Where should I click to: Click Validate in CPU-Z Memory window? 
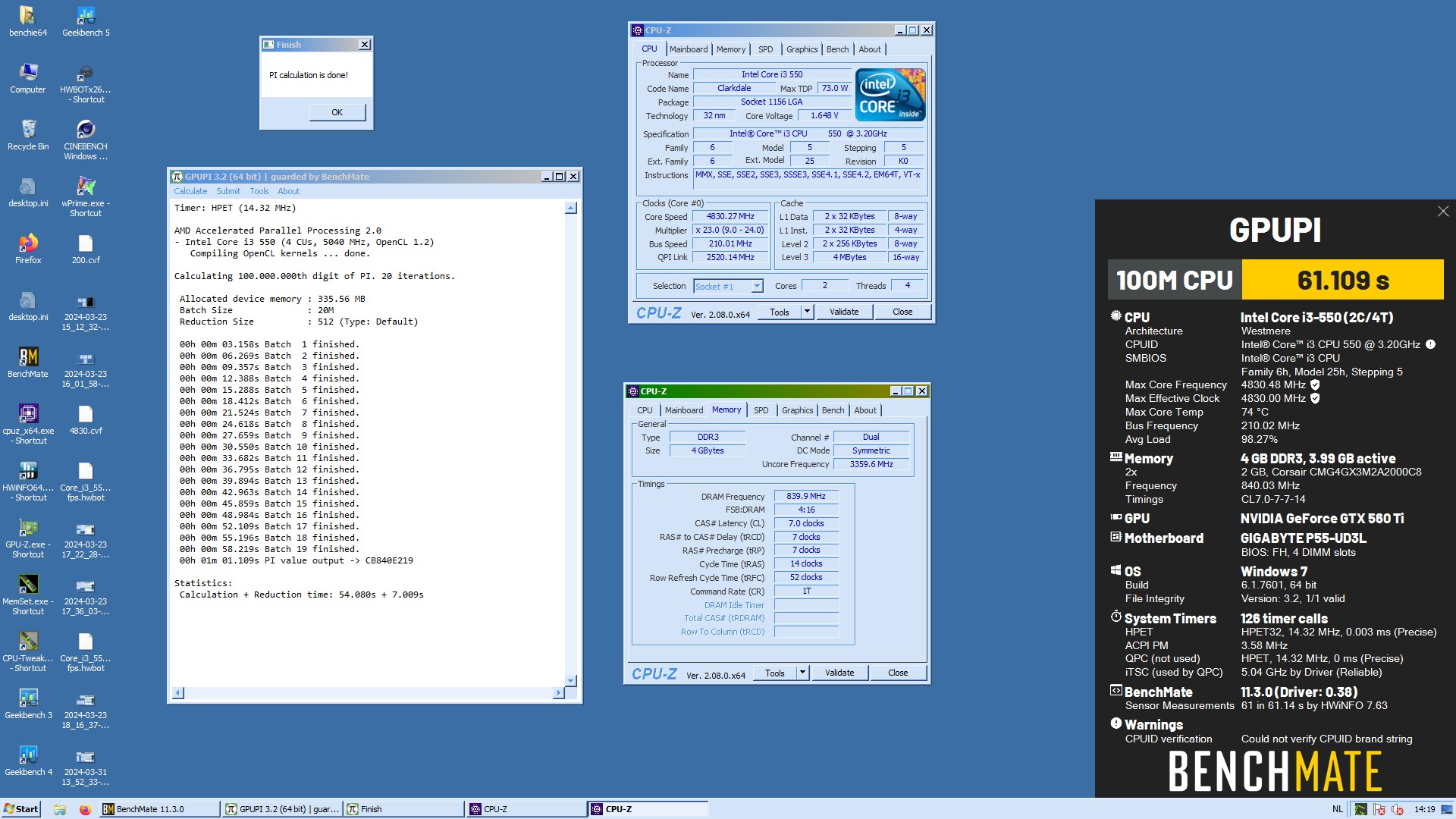point(839,673)
